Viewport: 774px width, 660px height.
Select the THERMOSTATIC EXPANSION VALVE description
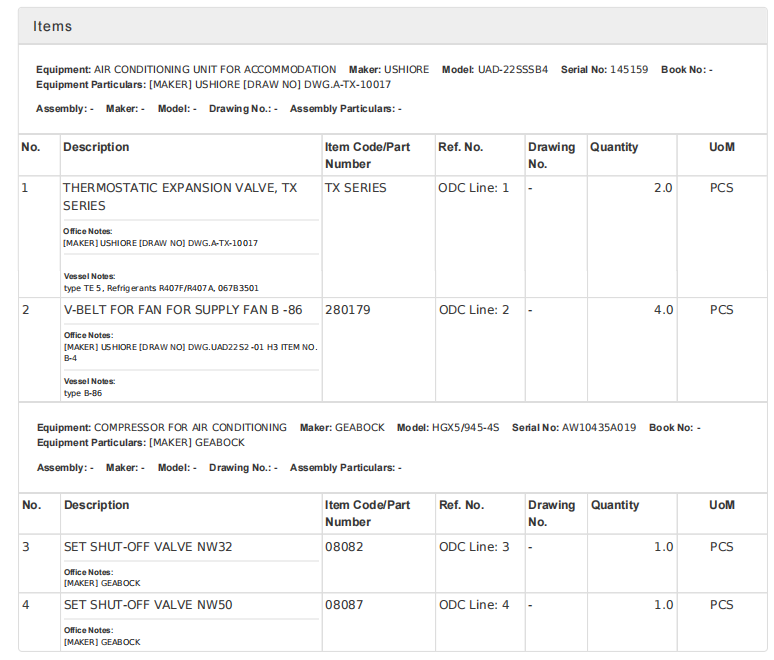(180, 196)
